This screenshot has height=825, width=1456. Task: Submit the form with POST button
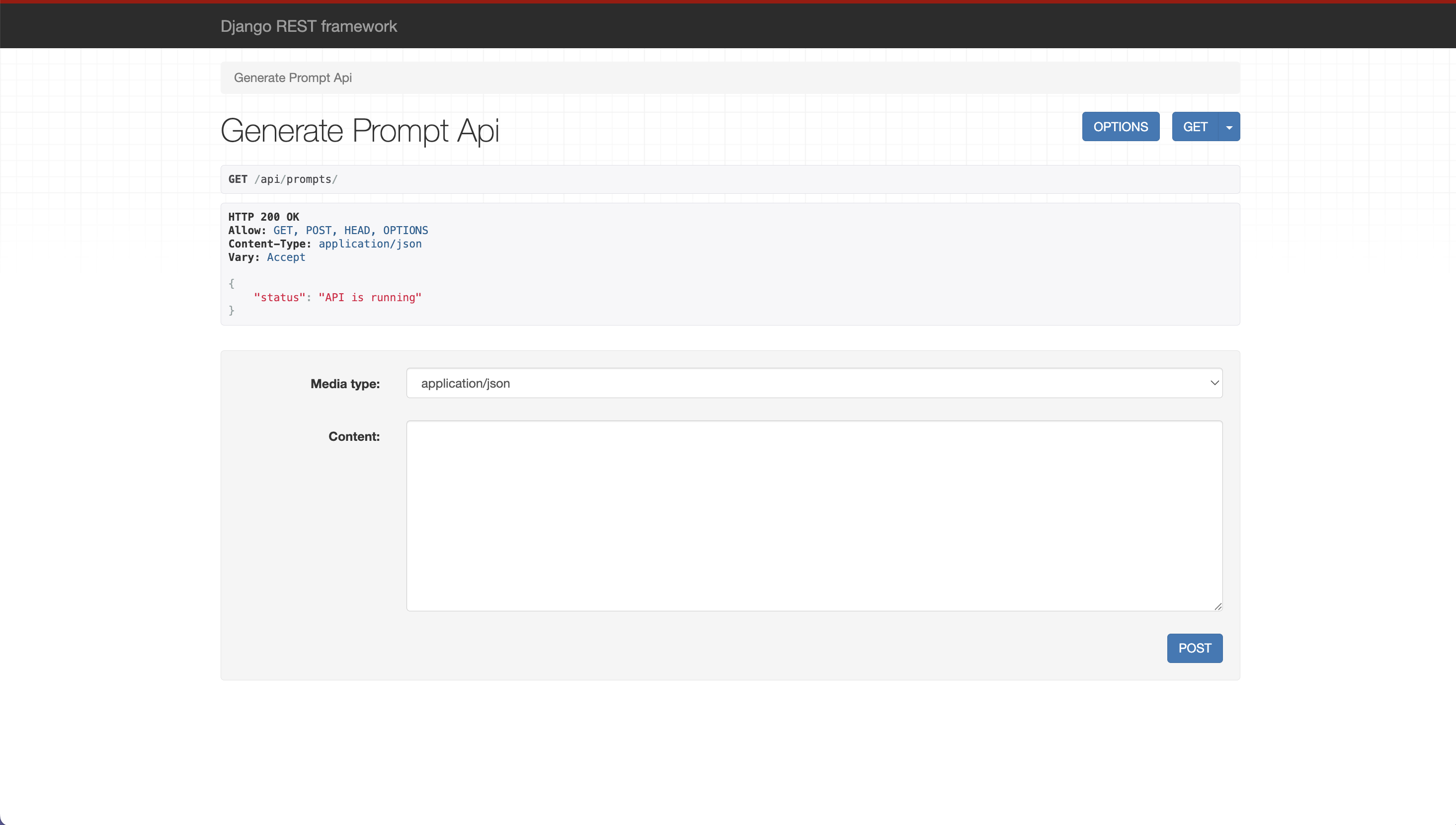(1195, 648)
